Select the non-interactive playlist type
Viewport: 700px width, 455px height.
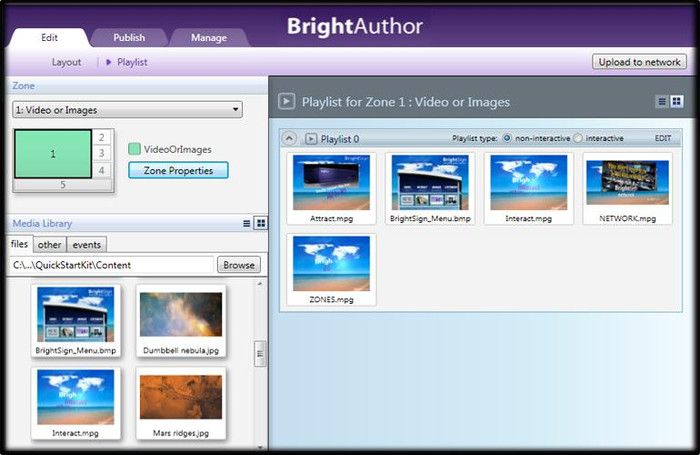(507, 138)
